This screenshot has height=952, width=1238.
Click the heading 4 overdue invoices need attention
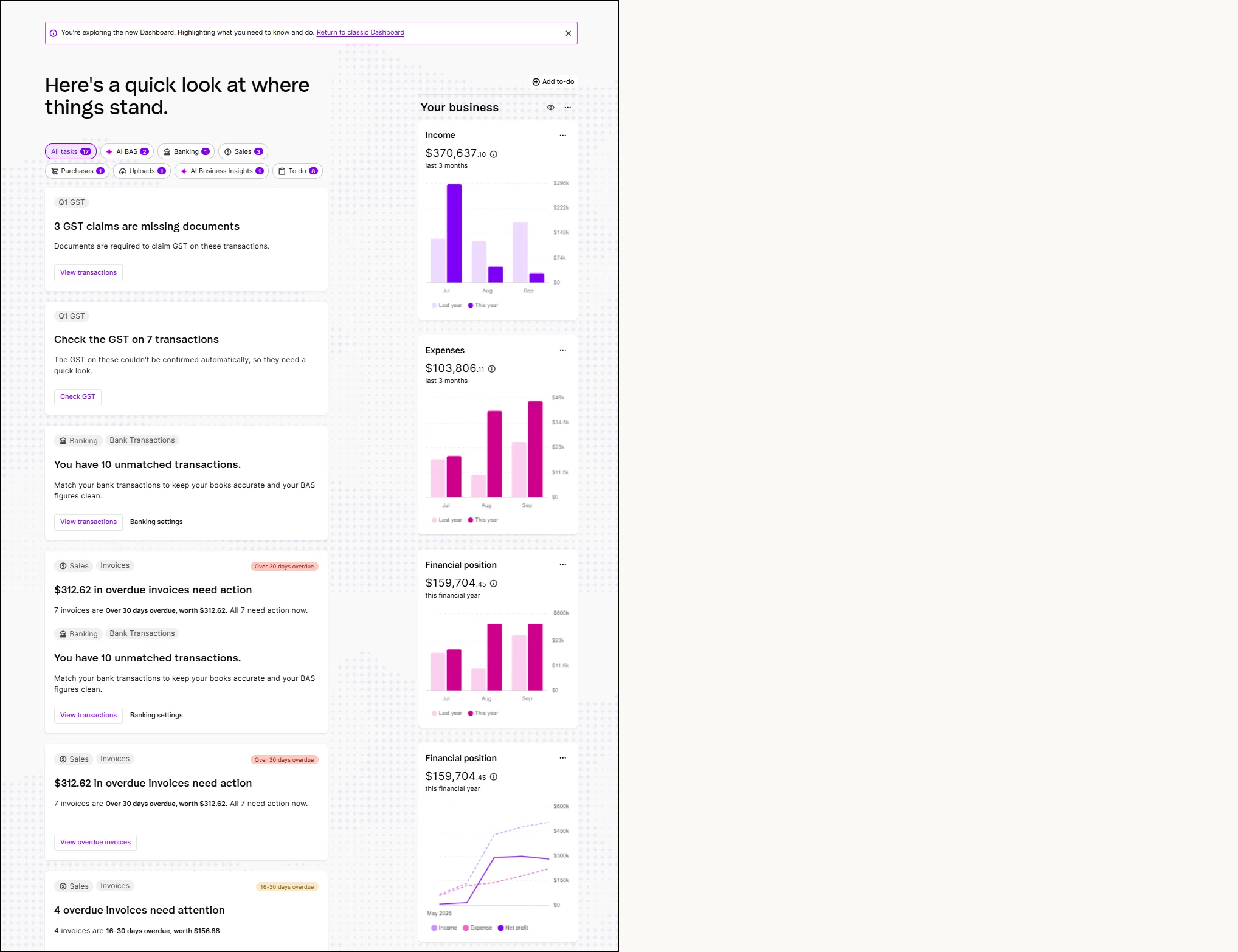click(139, 911)
